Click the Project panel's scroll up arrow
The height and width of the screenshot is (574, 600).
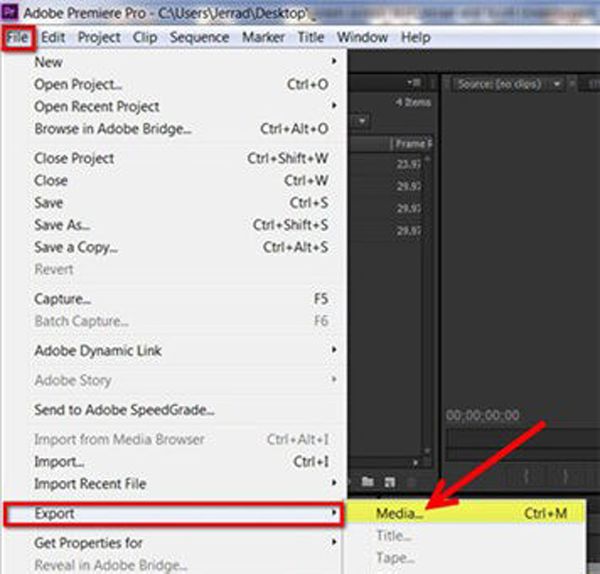click(427, 158)
